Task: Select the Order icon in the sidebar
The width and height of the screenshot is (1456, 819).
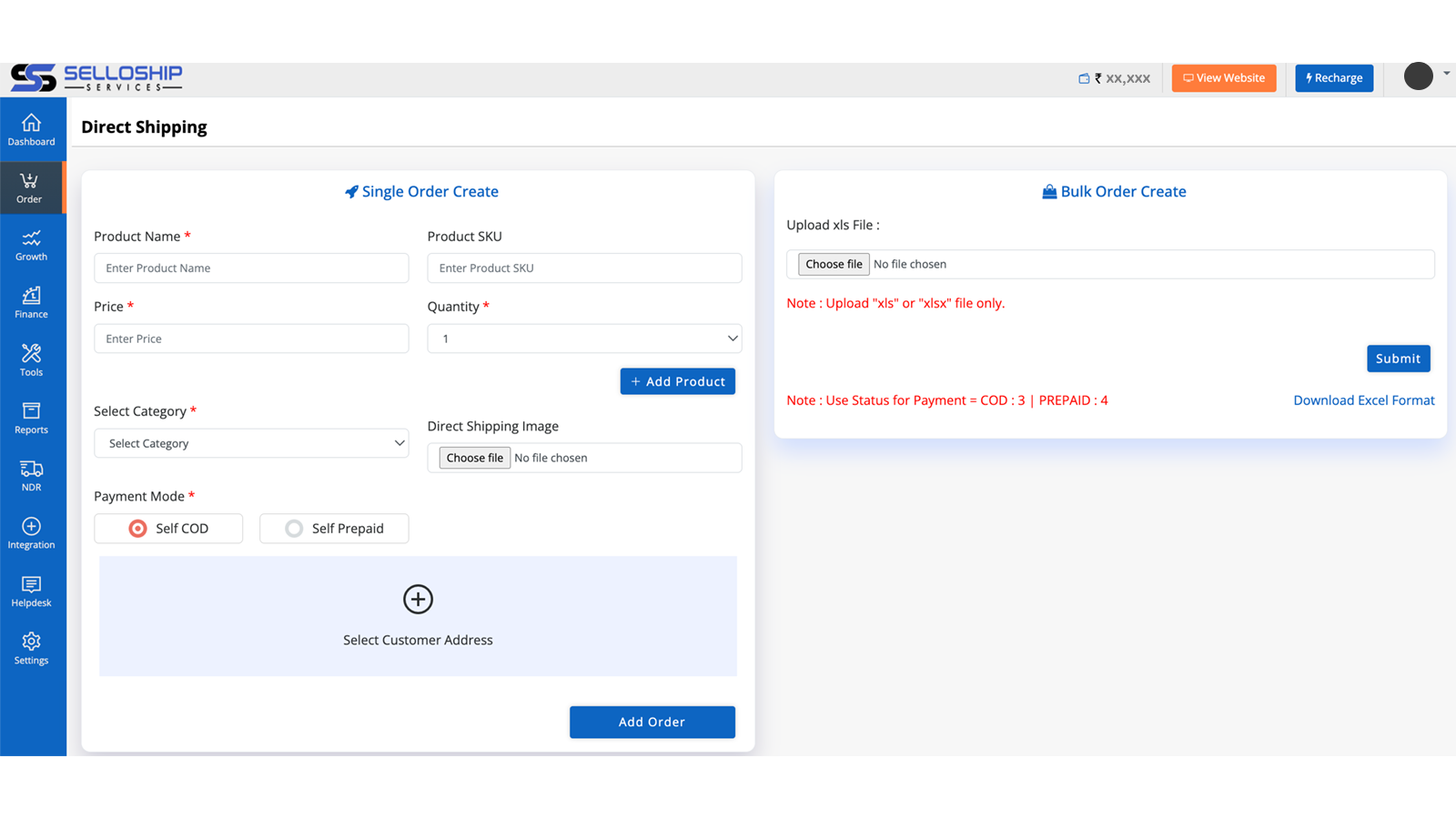Action: [x=30, y=187]
